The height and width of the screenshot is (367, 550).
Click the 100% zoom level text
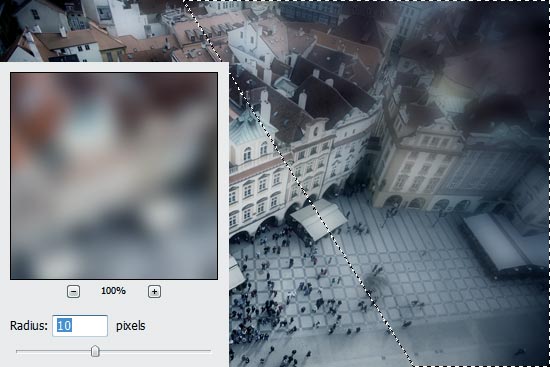pyautogui.click(x=113, y=291)
